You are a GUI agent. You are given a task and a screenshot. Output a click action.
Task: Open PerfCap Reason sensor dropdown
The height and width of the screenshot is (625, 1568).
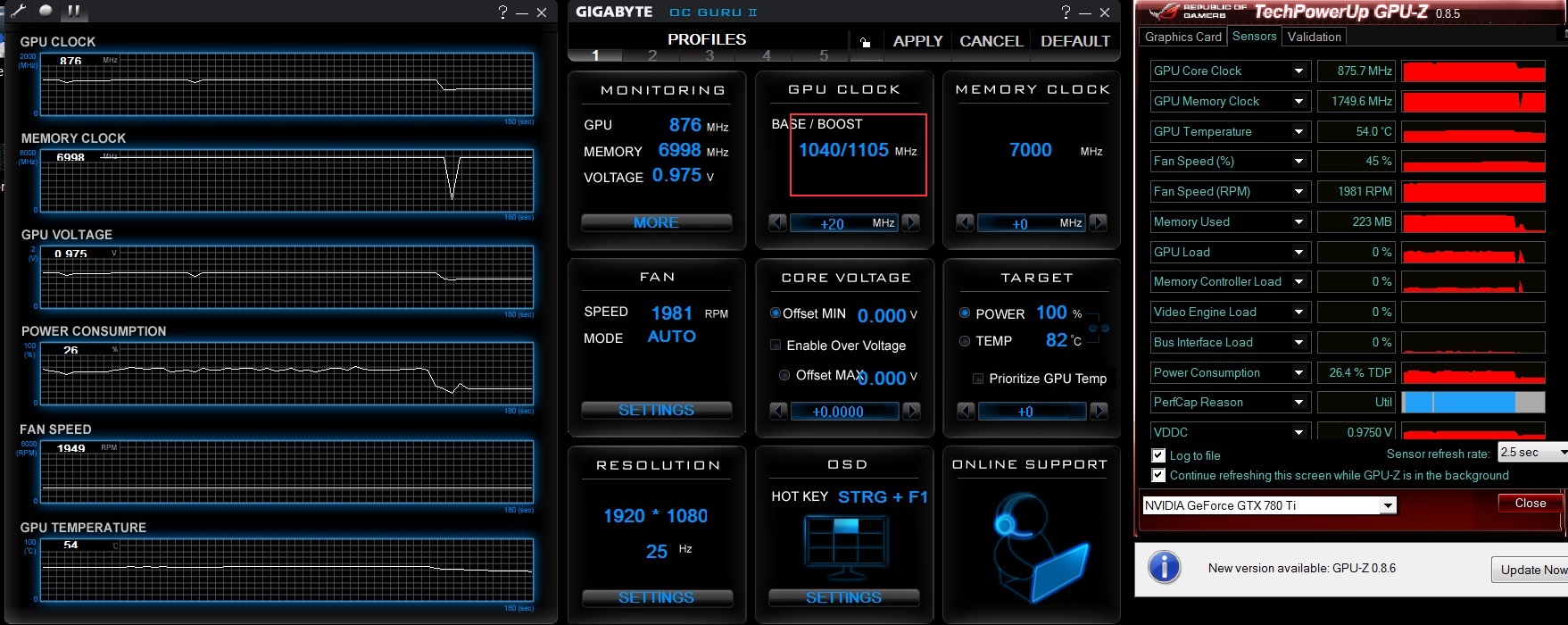coord(1299,403)
